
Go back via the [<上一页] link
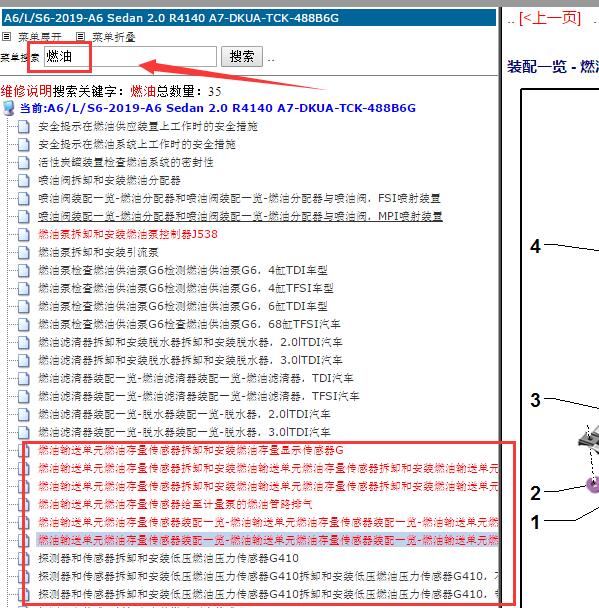(x=550, y=18)
